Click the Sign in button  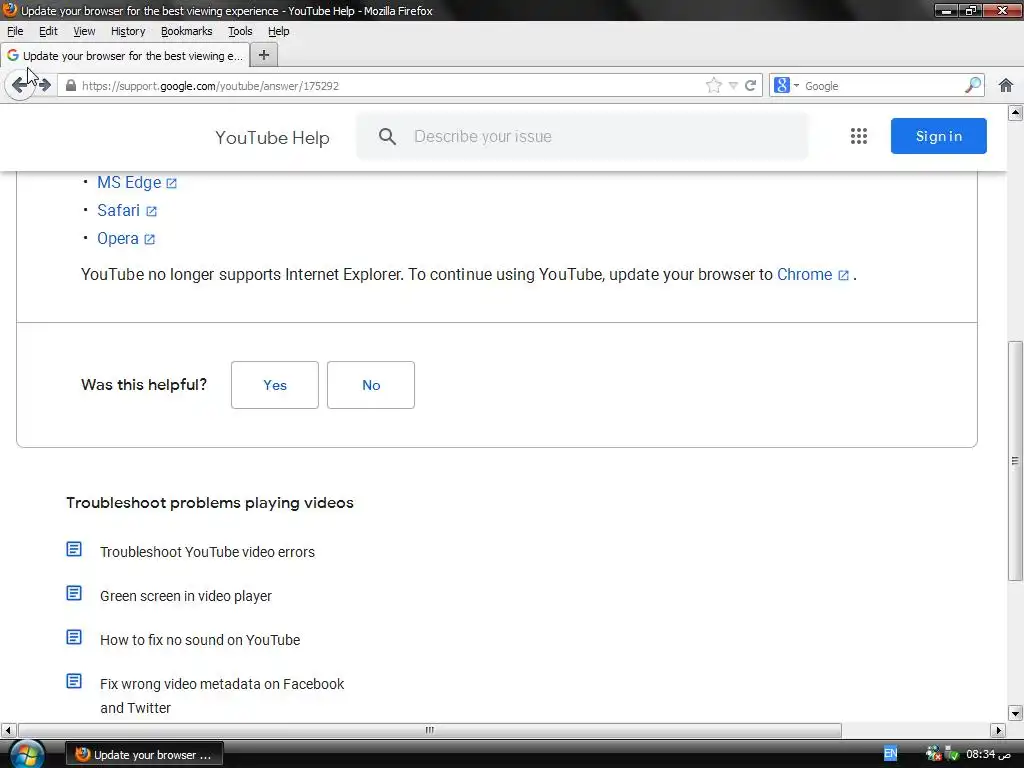[938, 136]
